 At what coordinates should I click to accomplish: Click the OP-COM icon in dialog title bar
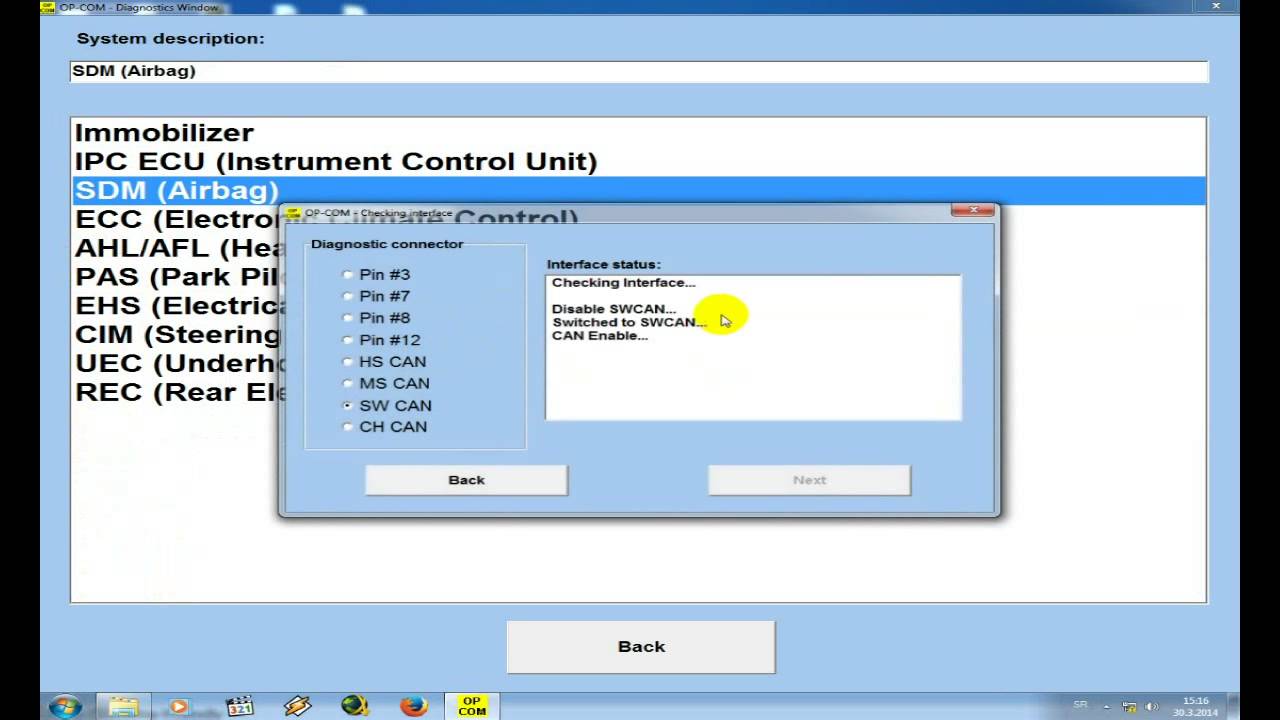pyautogui.click(x=294, y=213)
